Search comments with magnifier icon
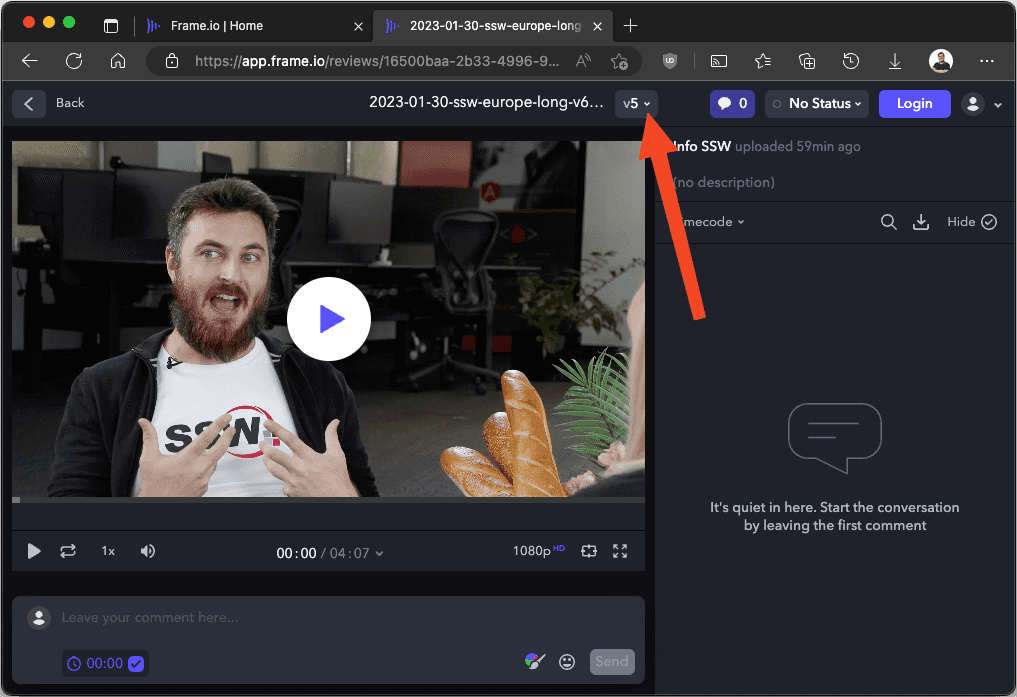This screenshot has width=1017, height=697. pos(888,222)
